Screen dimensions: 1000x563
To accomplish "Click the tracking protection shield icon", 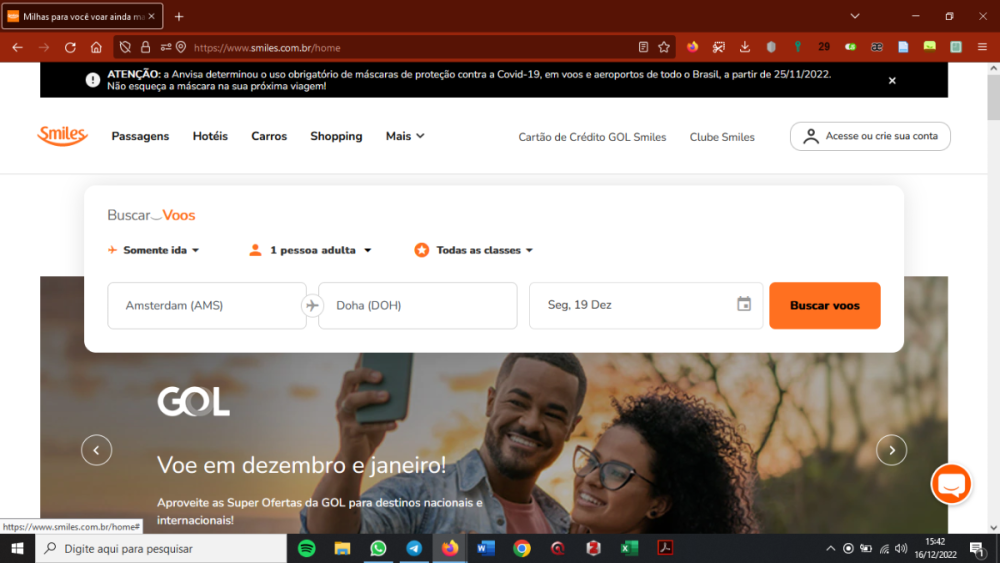I will [125, 47].
